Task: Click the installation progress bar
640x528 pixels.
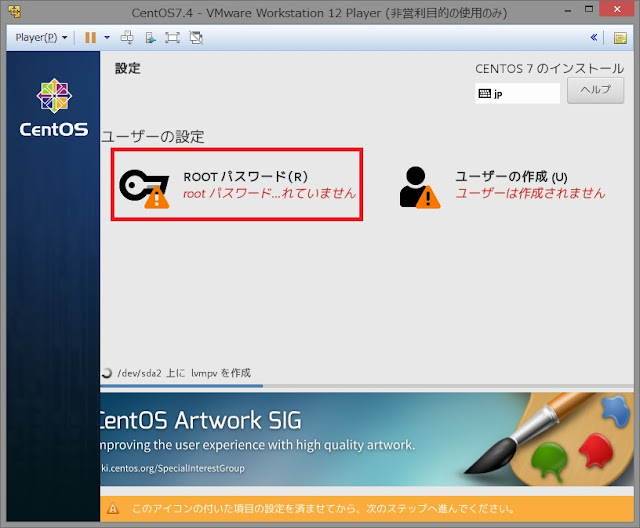Action: (367, 386)
